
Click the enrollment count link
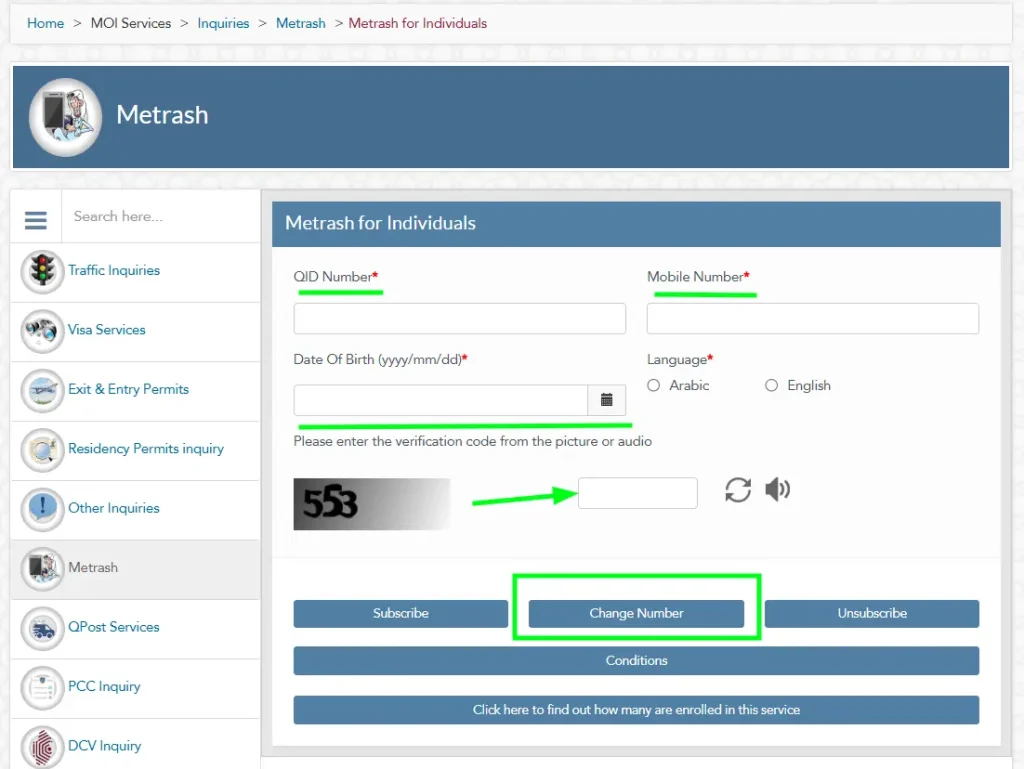click(636, 710)
